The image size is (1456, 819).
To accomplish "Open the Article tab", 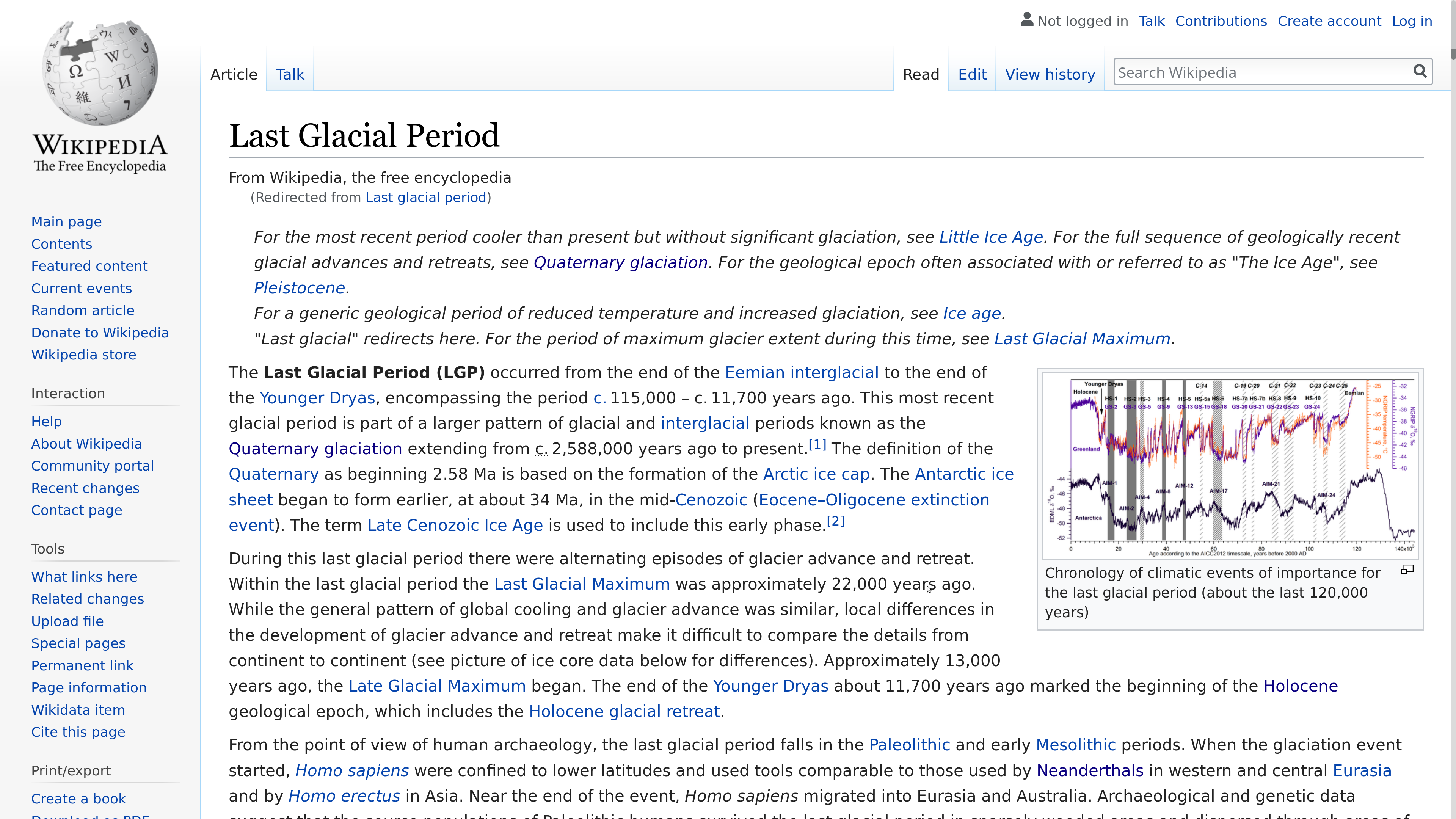I will coord(234,74).
